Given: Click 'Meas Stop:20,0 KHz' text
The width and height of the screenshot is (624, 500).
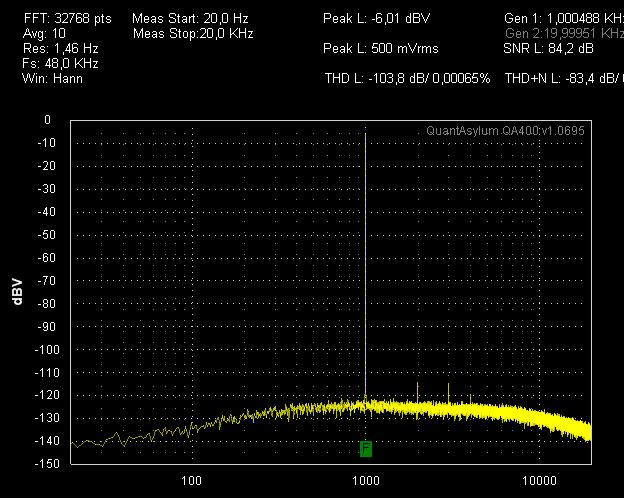Looking at the screenshot, I should point(193,33).
